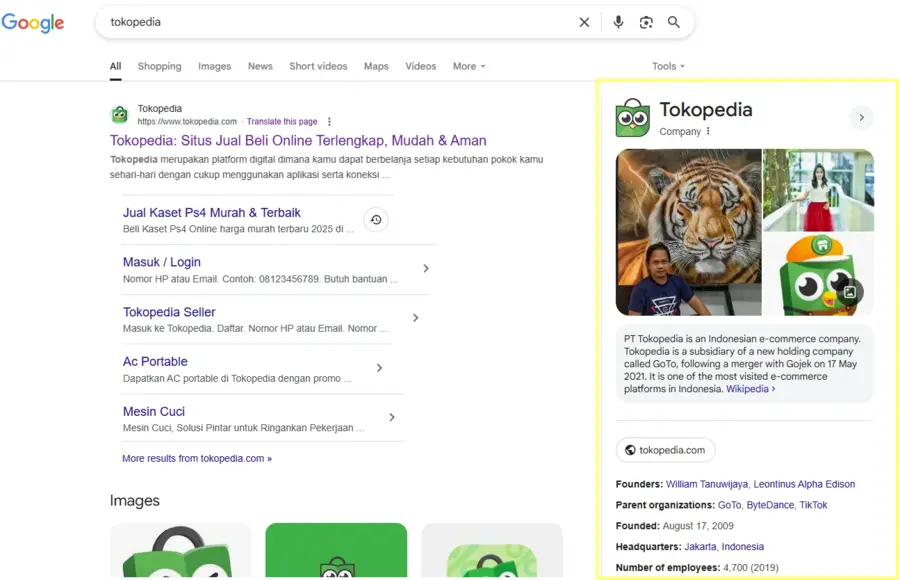
Task: Open the Mesin Cuci link
Action: coord(154,412)
